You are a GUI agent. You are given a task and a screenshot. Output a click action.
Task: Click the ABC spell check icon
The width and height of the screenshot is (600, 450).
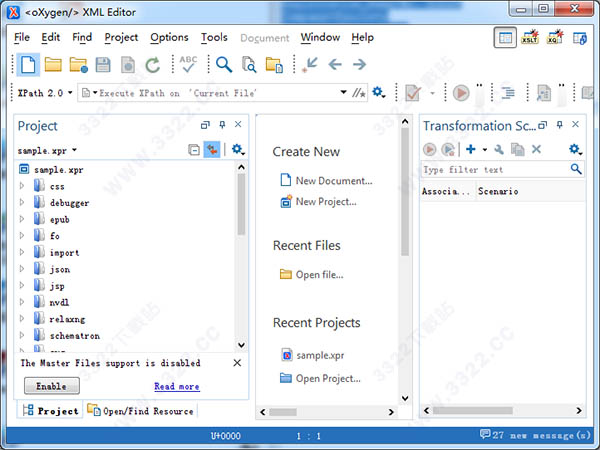click(x=188, y=64)
